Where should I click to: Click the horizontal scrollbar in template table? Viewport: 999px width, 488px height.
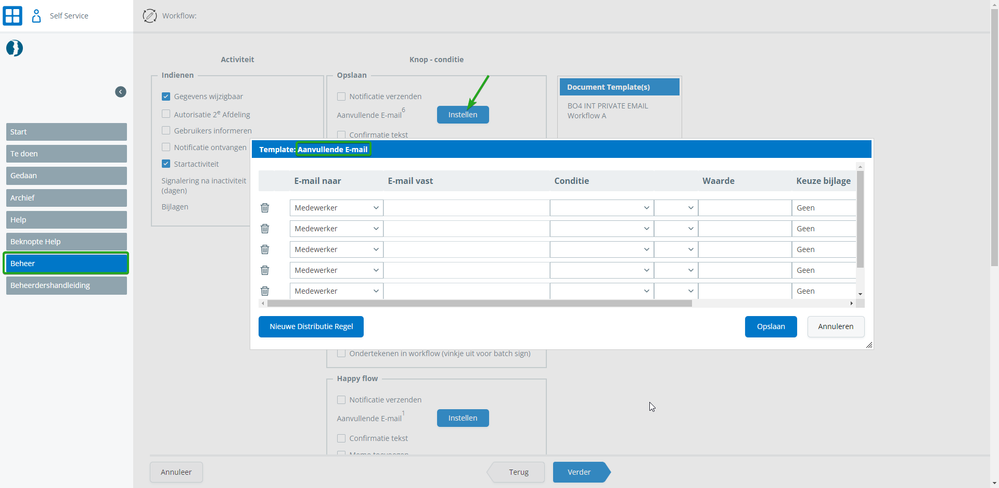480,303
